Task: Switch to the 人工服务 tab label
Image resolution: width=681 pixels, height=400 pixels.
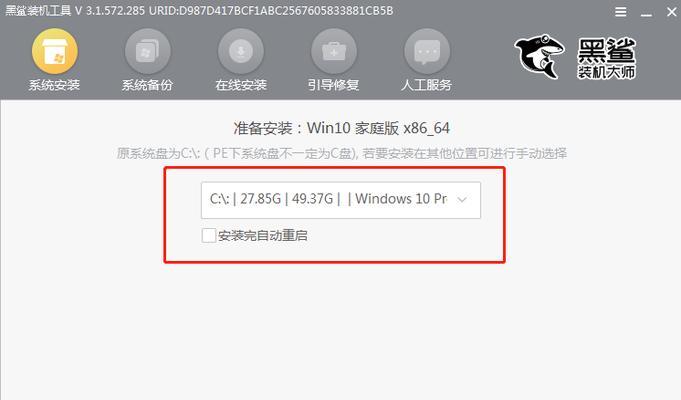Action: 426,85
